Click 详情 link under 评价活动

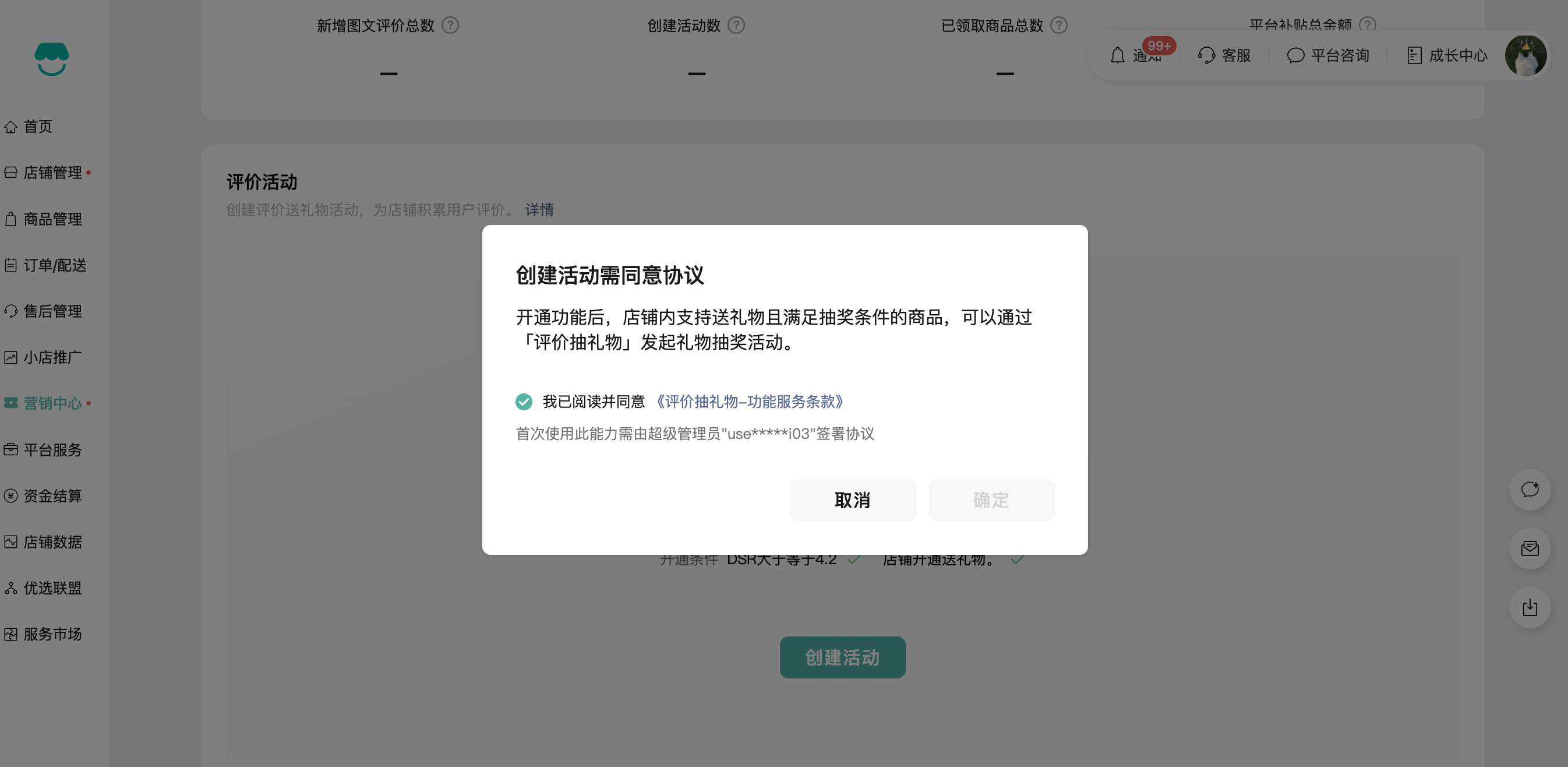[x=539, y=210]
